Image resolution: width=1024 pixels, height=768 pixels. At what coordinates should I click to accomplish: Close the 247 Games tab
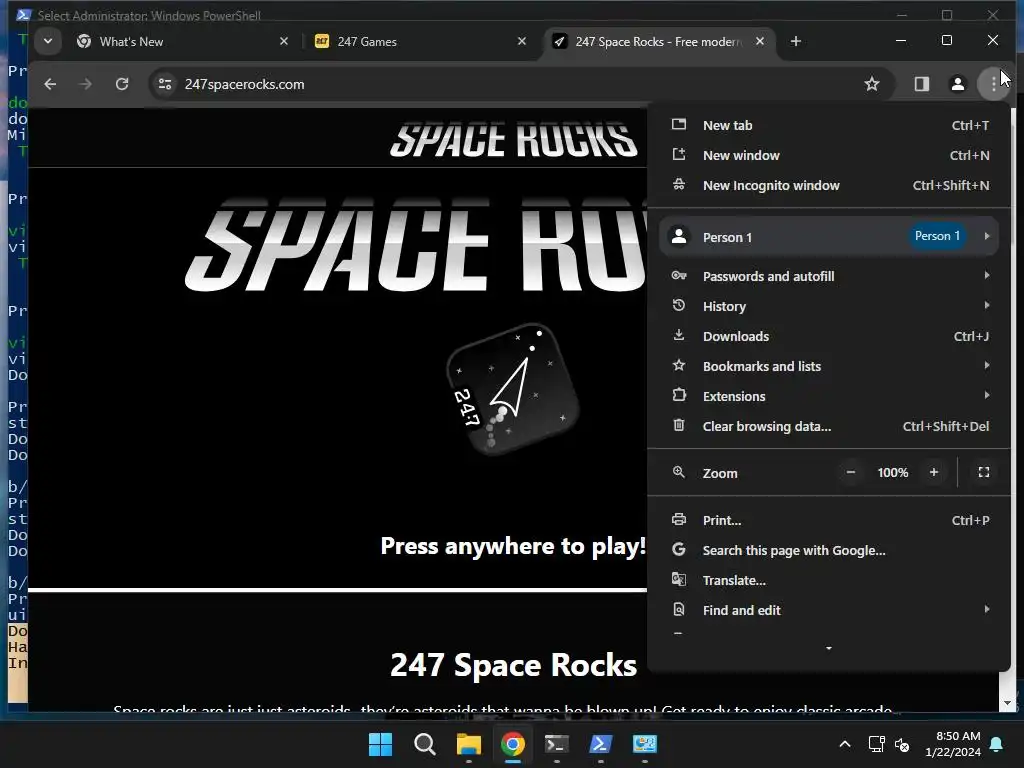(522, 41)
